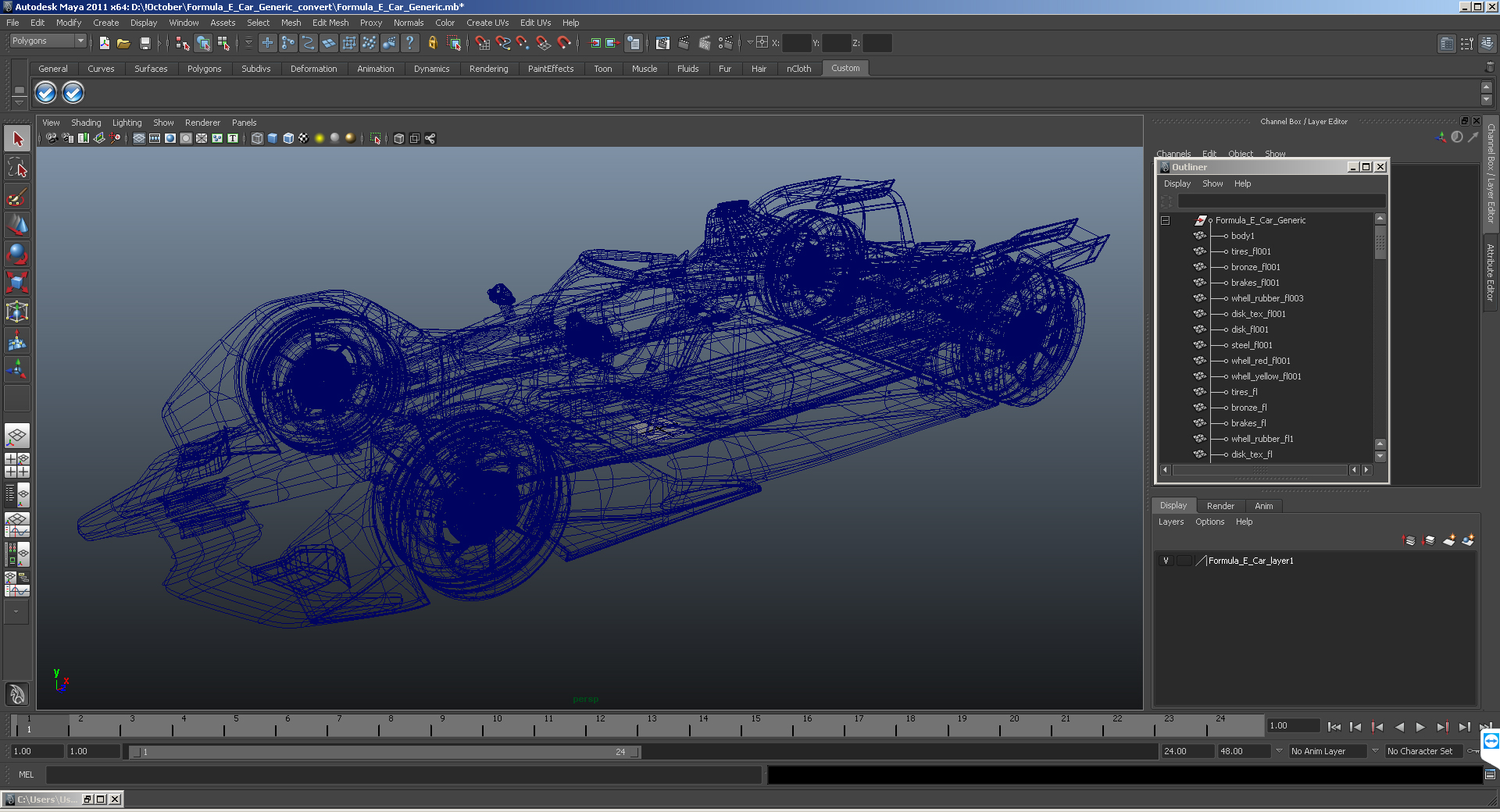Collapse the Formula_E_Car_Generic group in Outliner
Screen dimensions: 1500x812
click(x=1166, y=221)
